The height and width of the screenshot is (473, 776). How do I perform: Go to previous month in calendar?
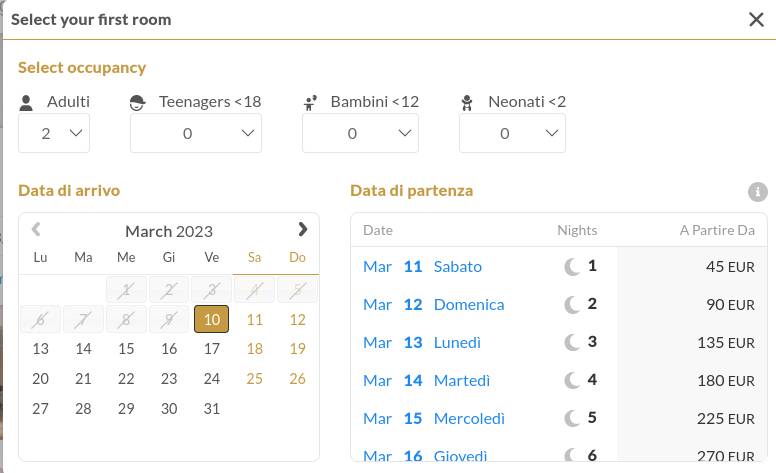click(36, 230)
